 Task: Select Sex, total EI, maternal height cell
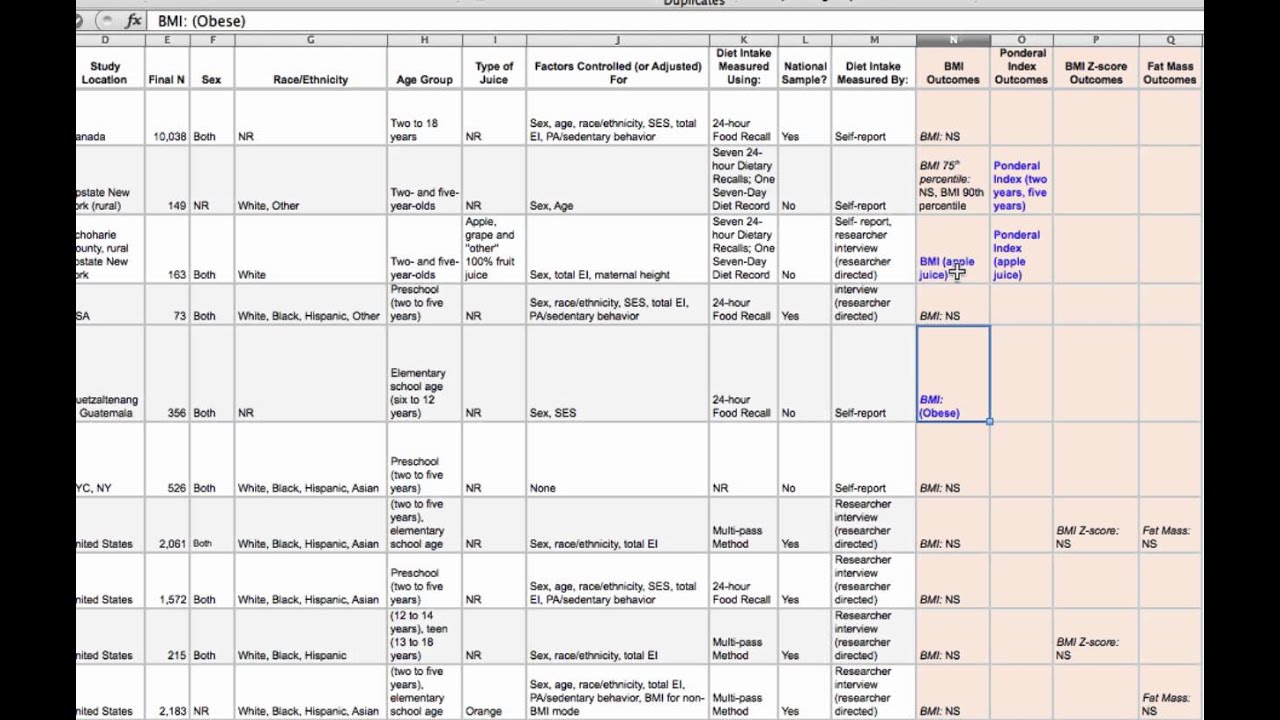pos(617,250)
